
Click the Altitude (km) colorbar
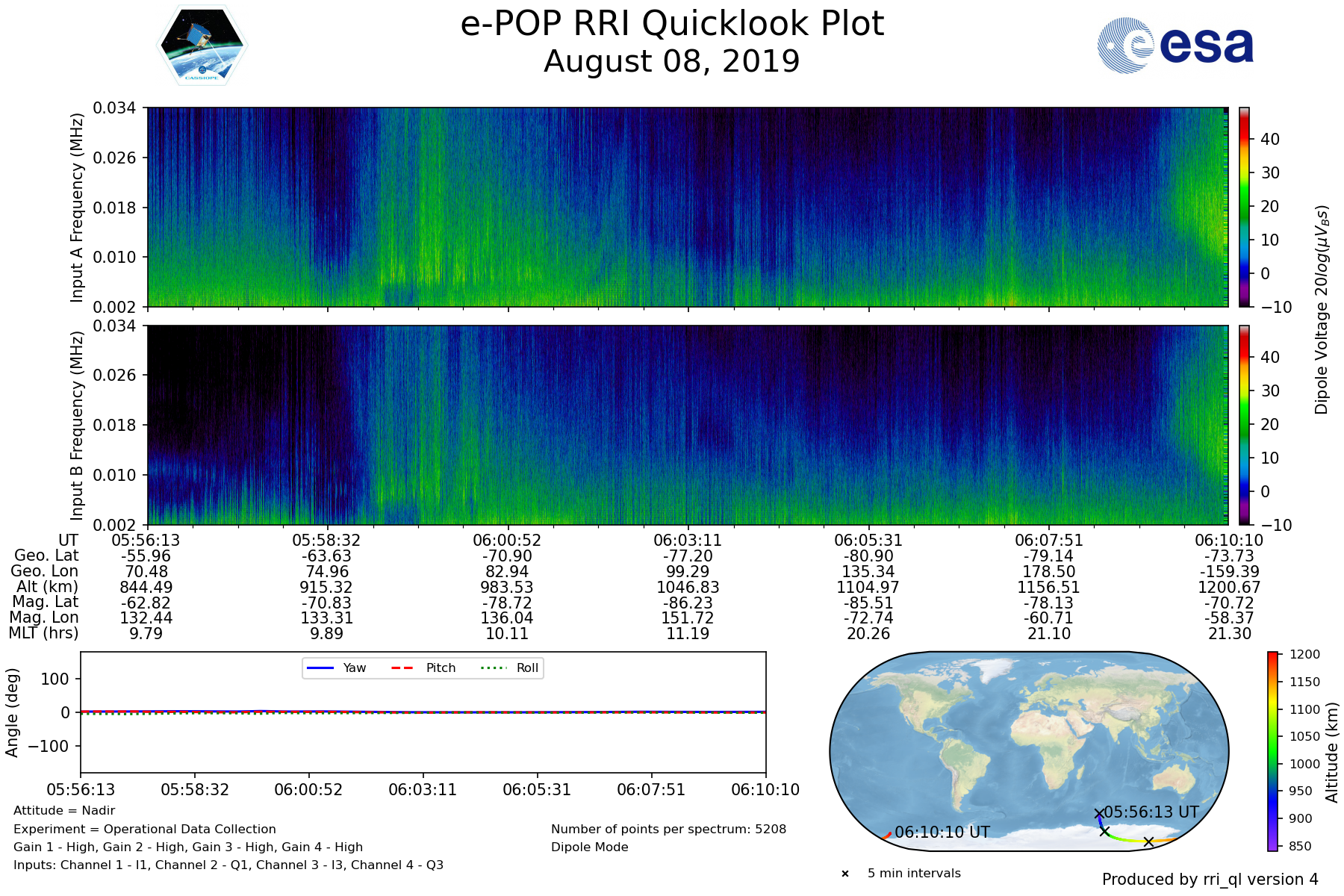[1273, 751]
